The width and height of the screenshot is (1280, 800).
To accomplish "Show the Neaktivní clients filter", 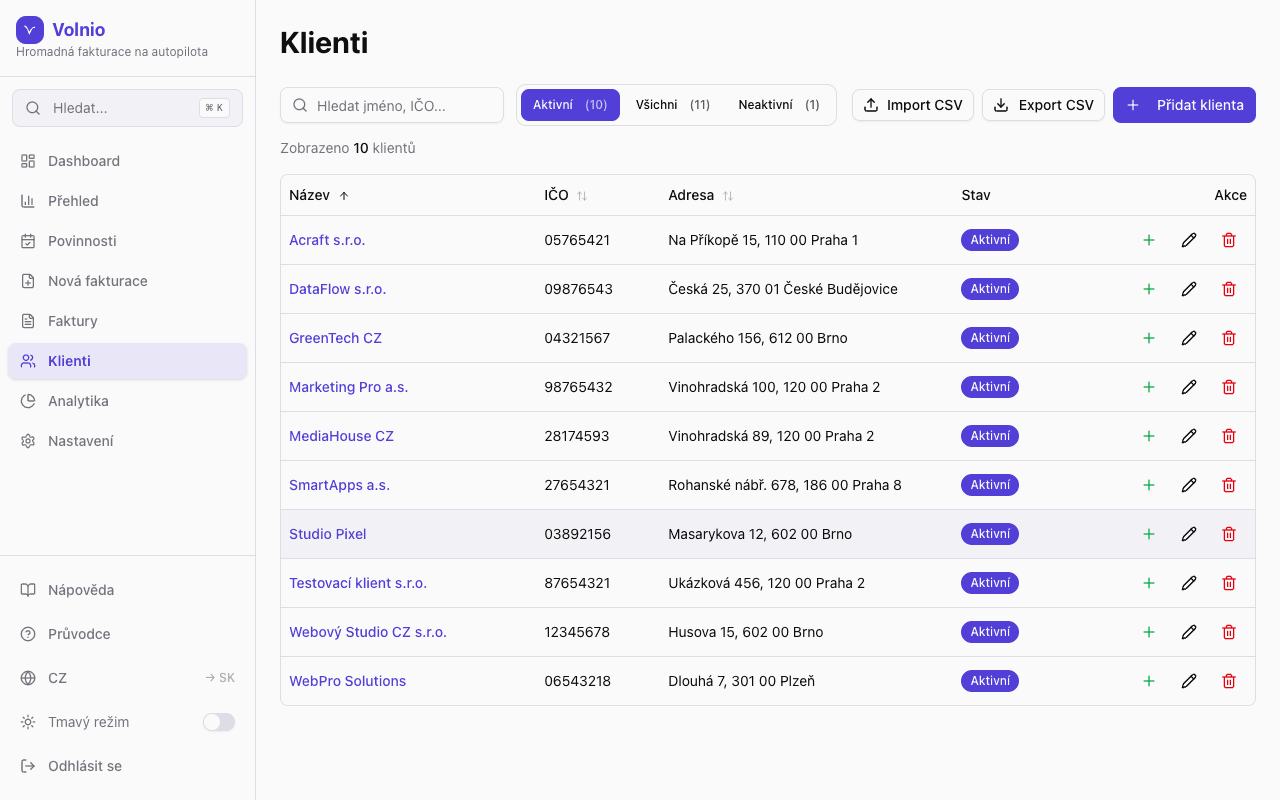I will (778, 105).
